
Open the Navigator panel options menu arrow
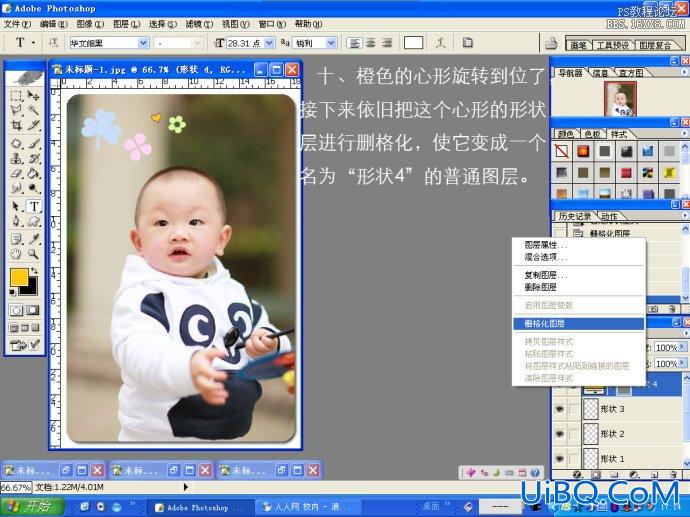684,72
